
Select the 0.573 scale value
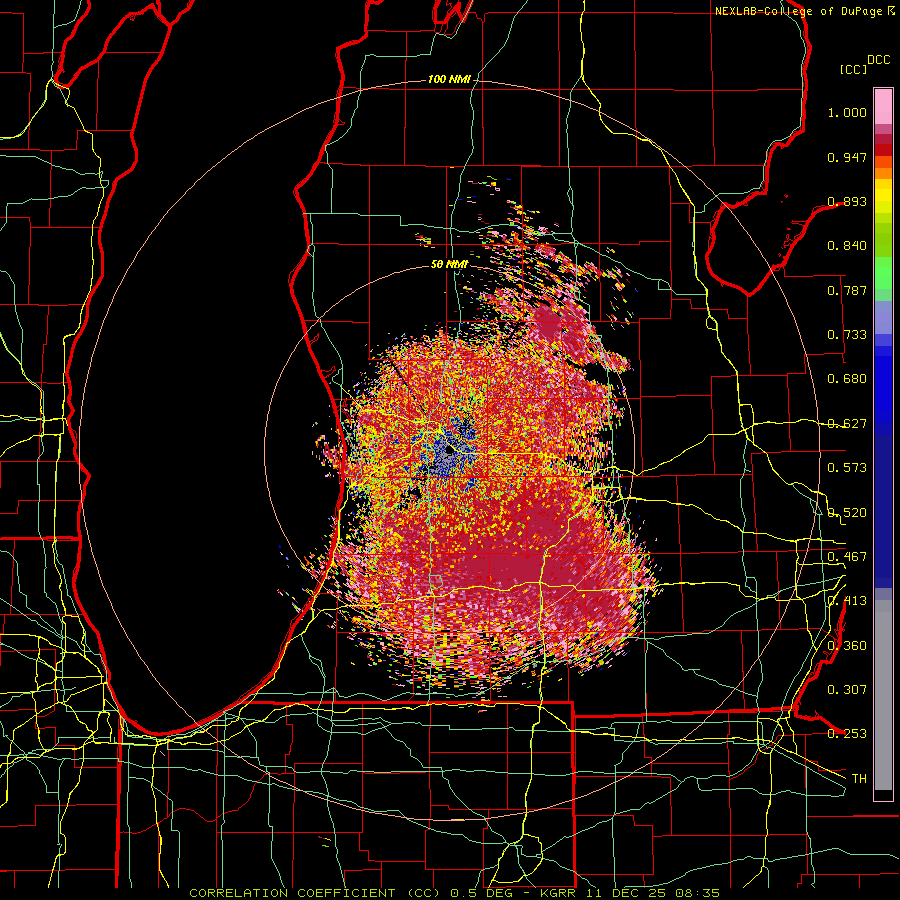click(847, 468)
